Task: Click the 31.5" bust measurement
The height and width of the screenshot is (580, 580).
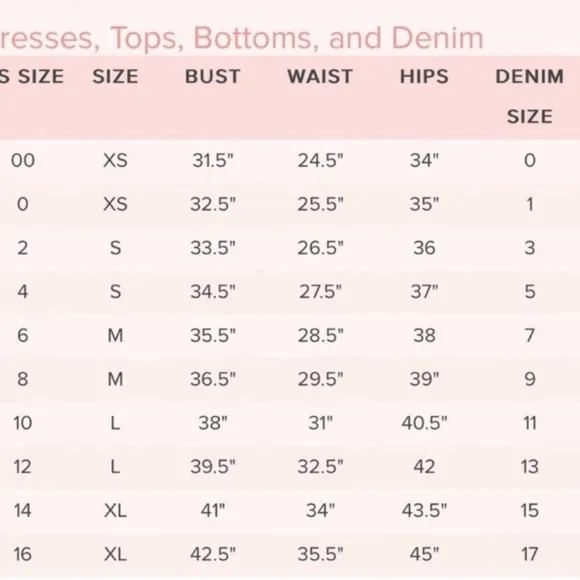Action: click(213, 161)
